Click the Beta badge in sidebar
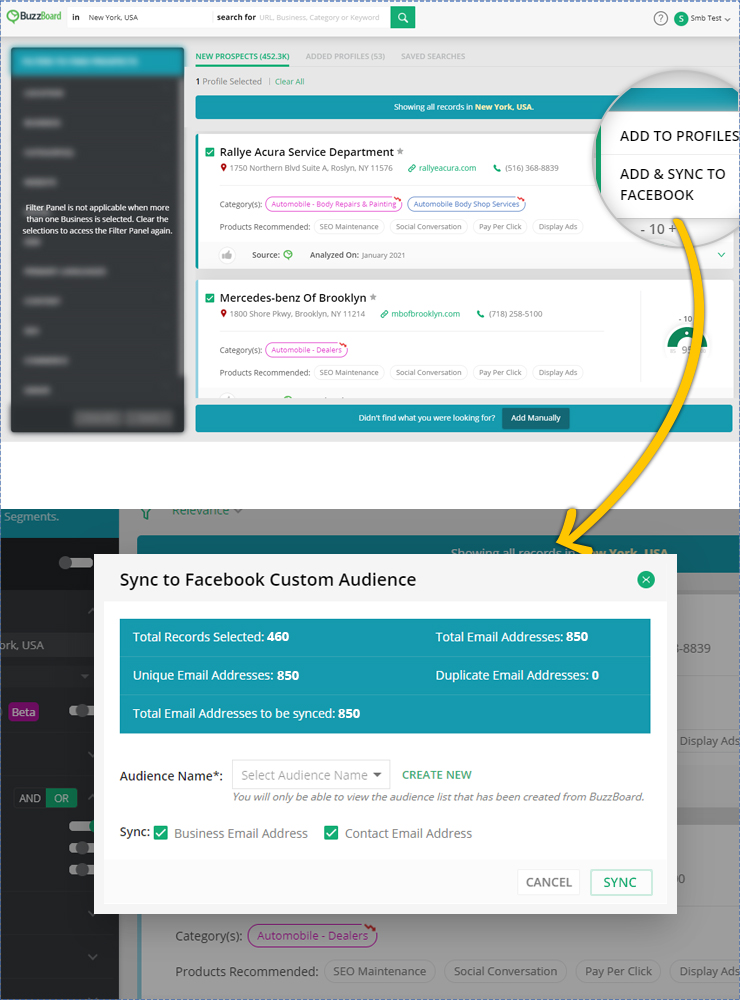740x1000 pixels. [x=24, y=712]
